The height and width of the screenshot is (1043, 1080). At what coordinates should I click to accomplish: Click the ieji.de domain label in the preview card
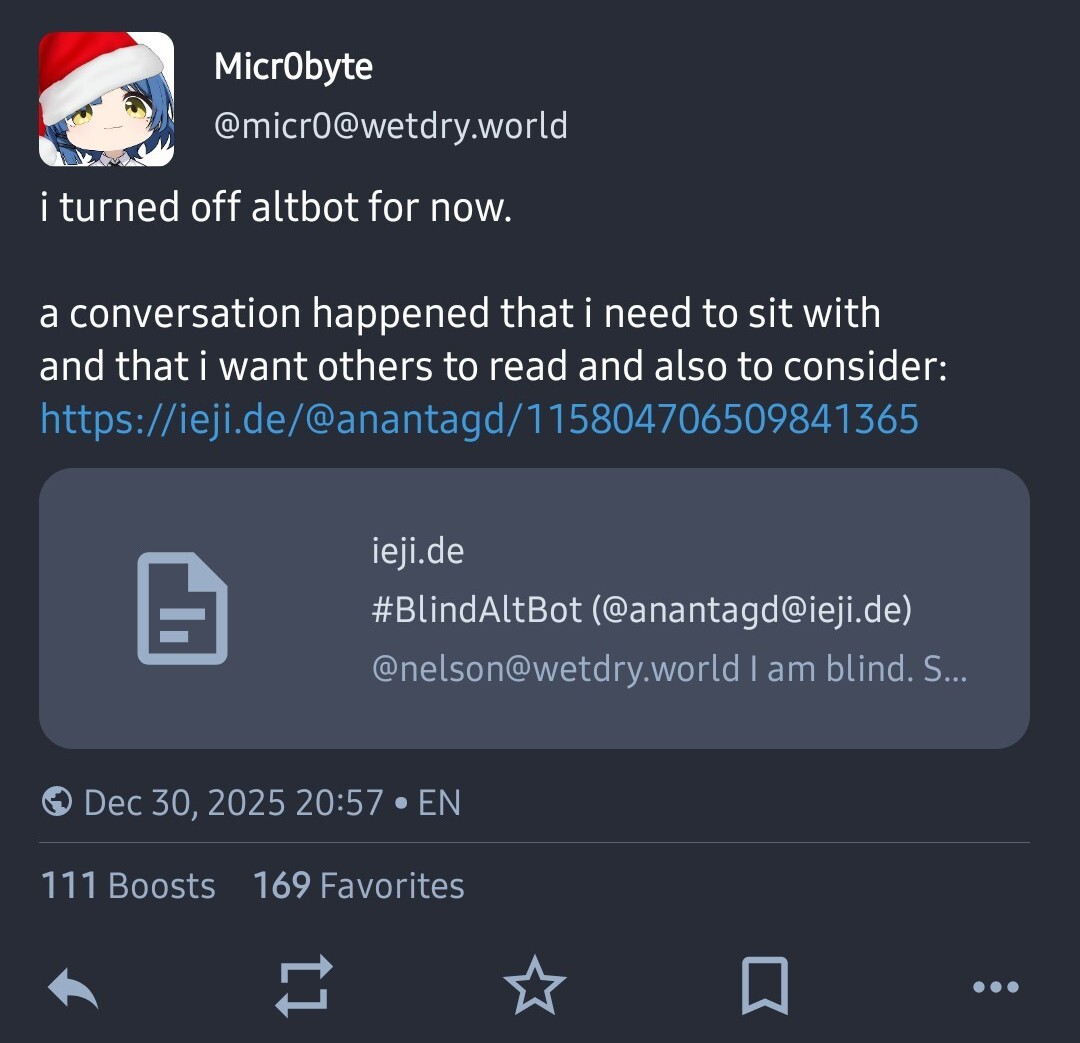point(417,551)
